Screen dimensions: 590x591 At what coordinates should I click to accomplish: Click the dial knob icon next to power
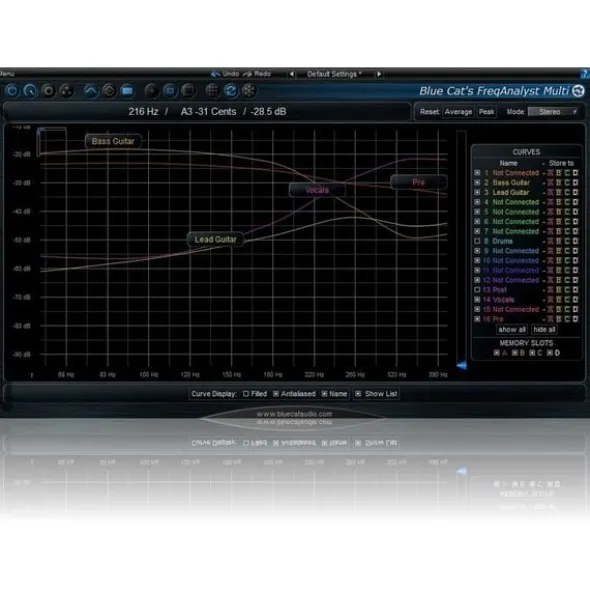point(30,91)
